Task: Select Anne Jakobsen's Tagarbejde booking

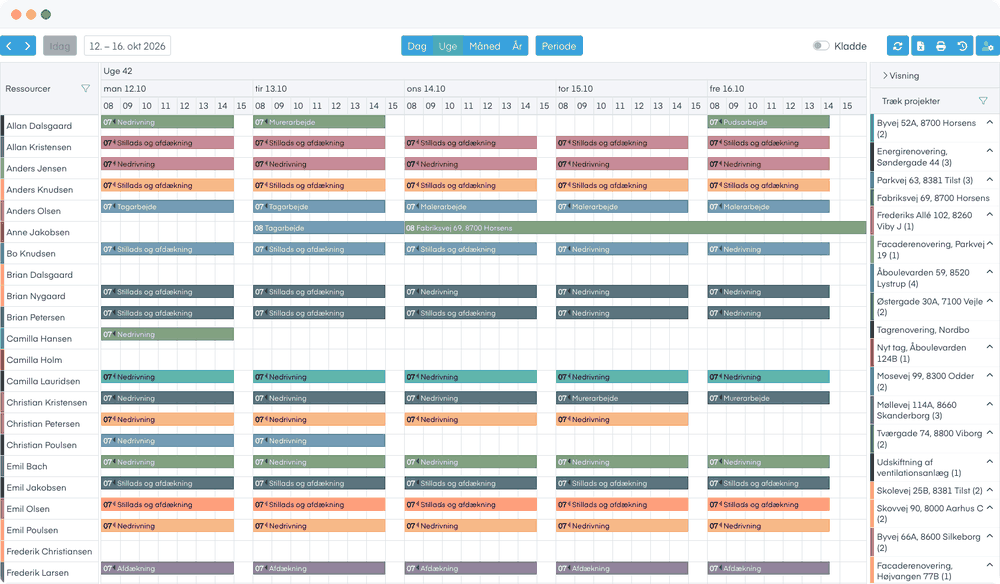Action: click(x=328, y=228)
